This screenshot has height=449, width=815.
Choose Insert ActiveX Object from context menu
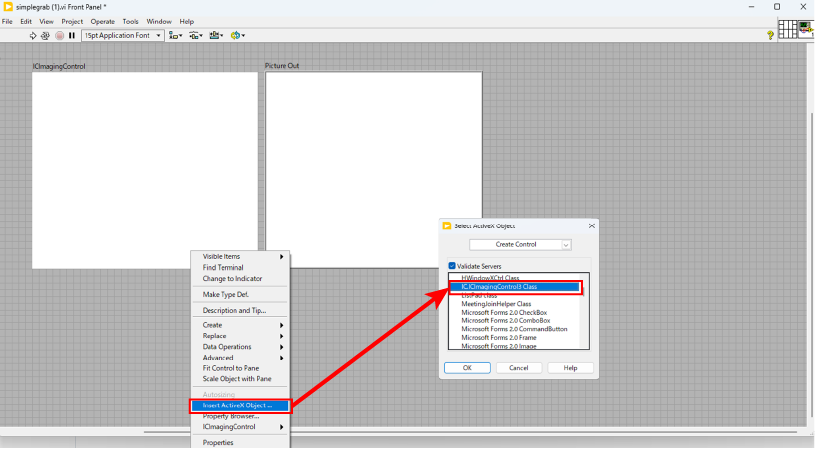pyautogui.click(x=238, y=405)
